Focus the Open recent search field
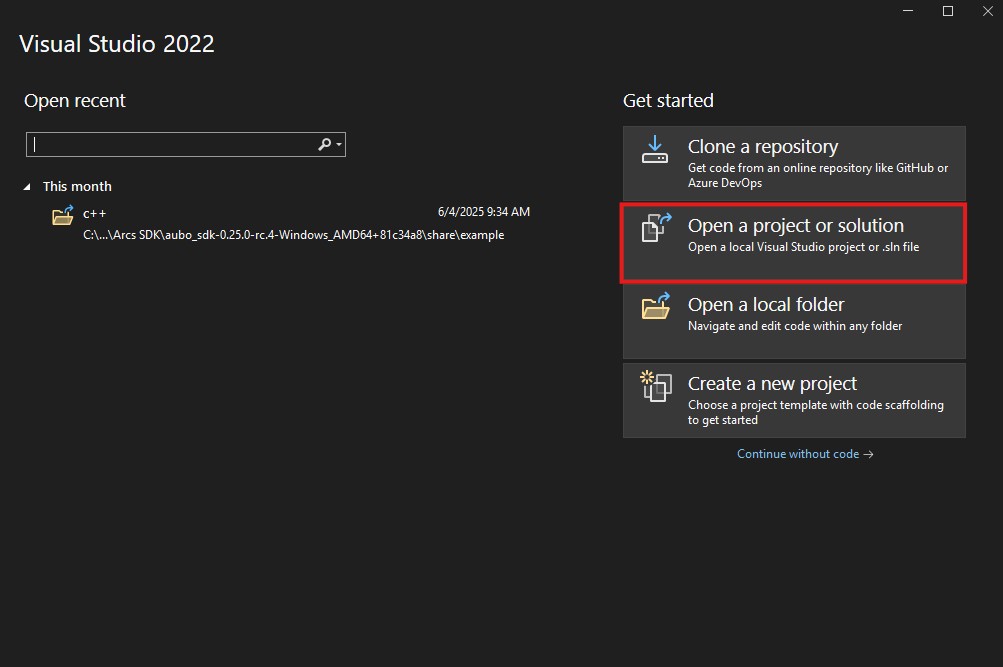 [186, 145]
